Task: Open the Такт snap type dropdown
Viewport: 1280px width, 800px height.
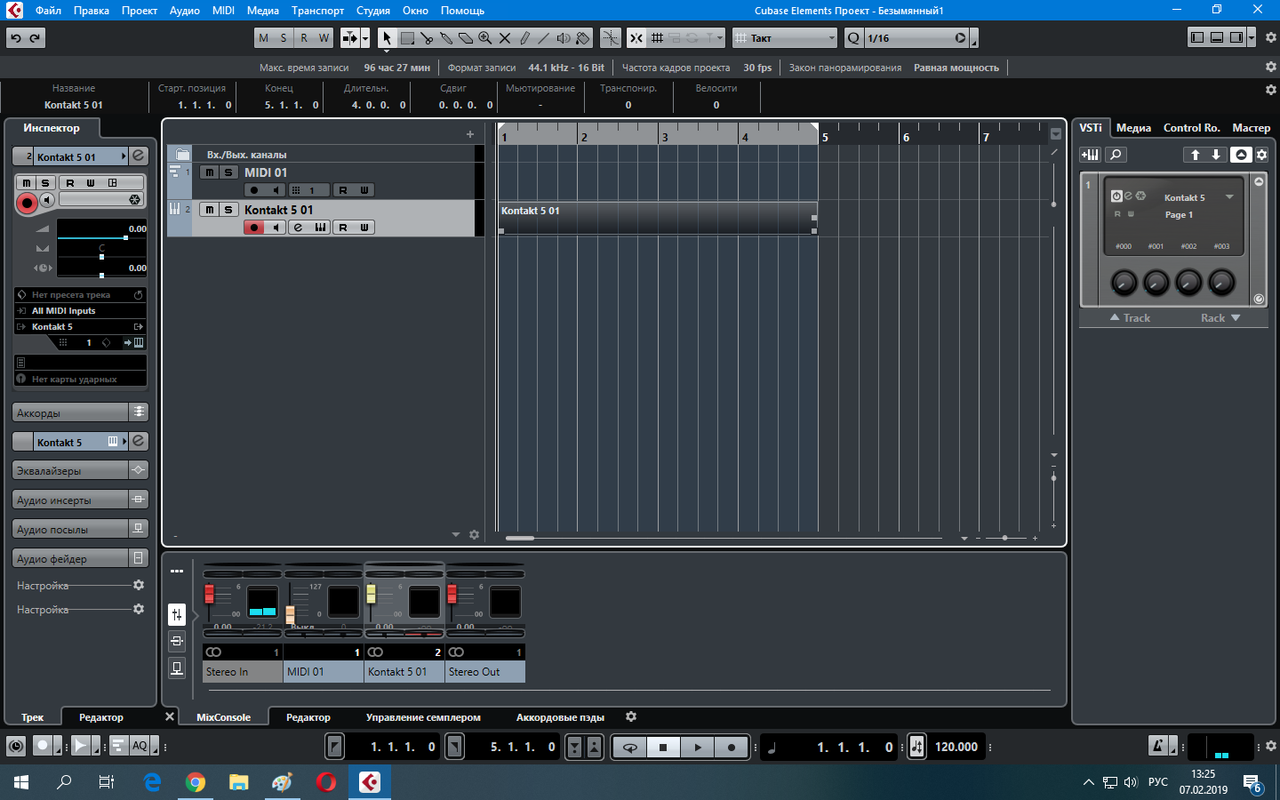Action: coord(785,38)
